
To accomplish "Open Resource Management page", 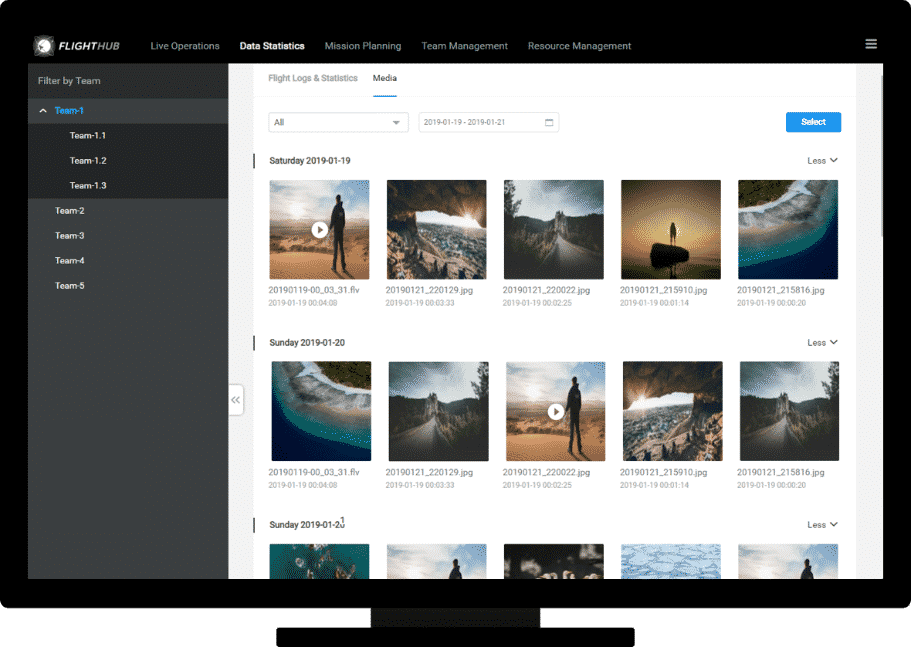I will [x=579, y=46].
